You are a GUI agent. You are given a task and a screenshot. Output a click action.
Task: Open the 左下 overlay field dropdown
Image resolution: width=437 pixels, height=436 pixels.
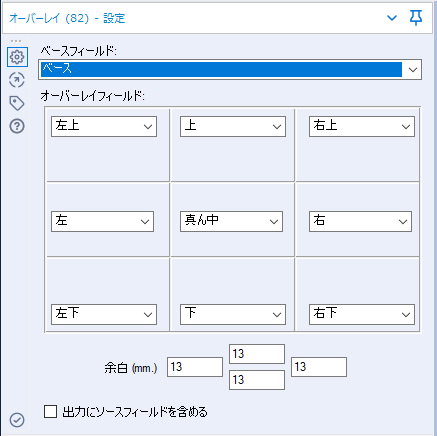[104, 314]
